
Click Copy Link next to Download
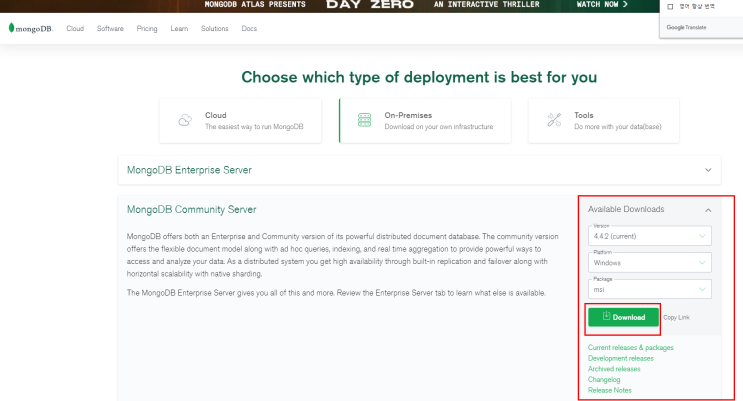pos(676,318)
